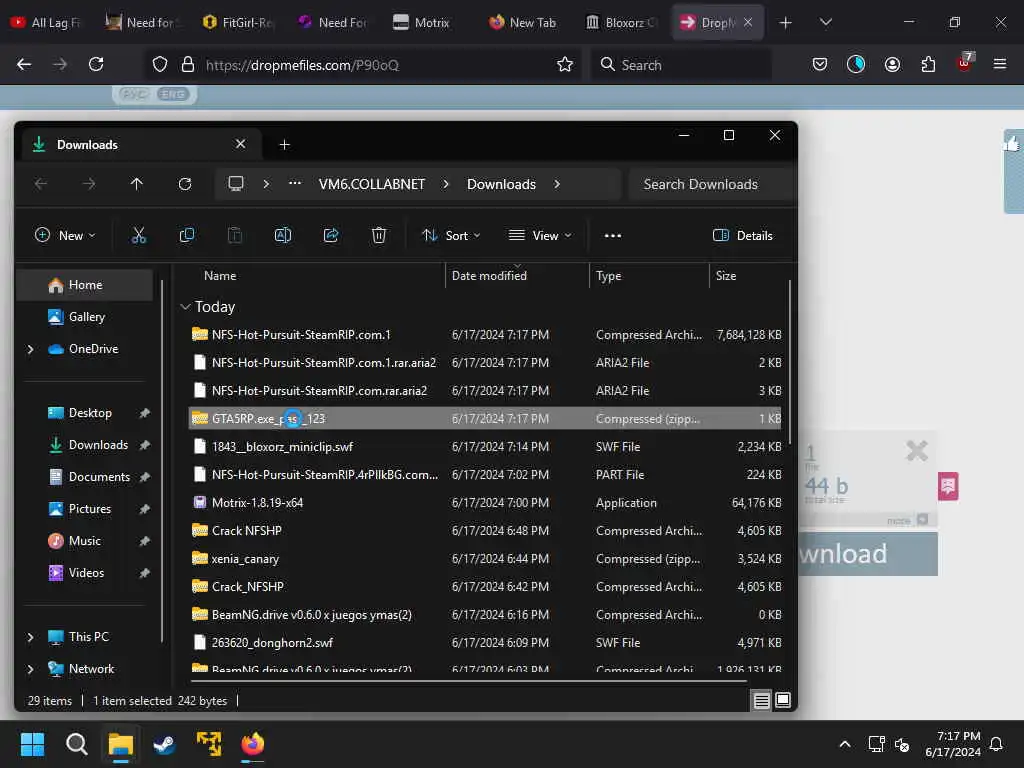
Task: Click the Explorer Back arrow button
Action: point(40,184)
